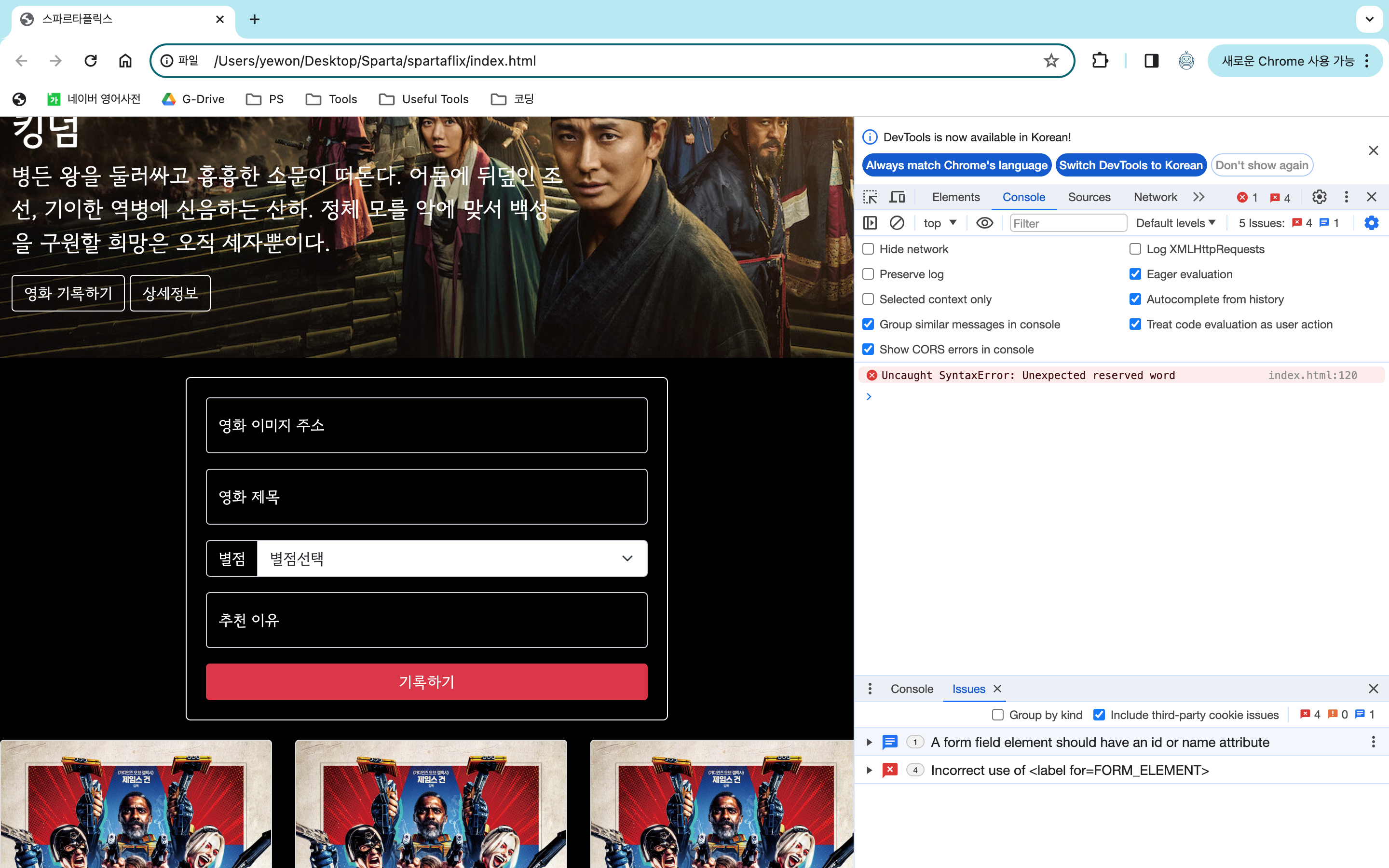Check the Log XMLHttpRequests option

pyautogui.click(x=1135, y=248)
